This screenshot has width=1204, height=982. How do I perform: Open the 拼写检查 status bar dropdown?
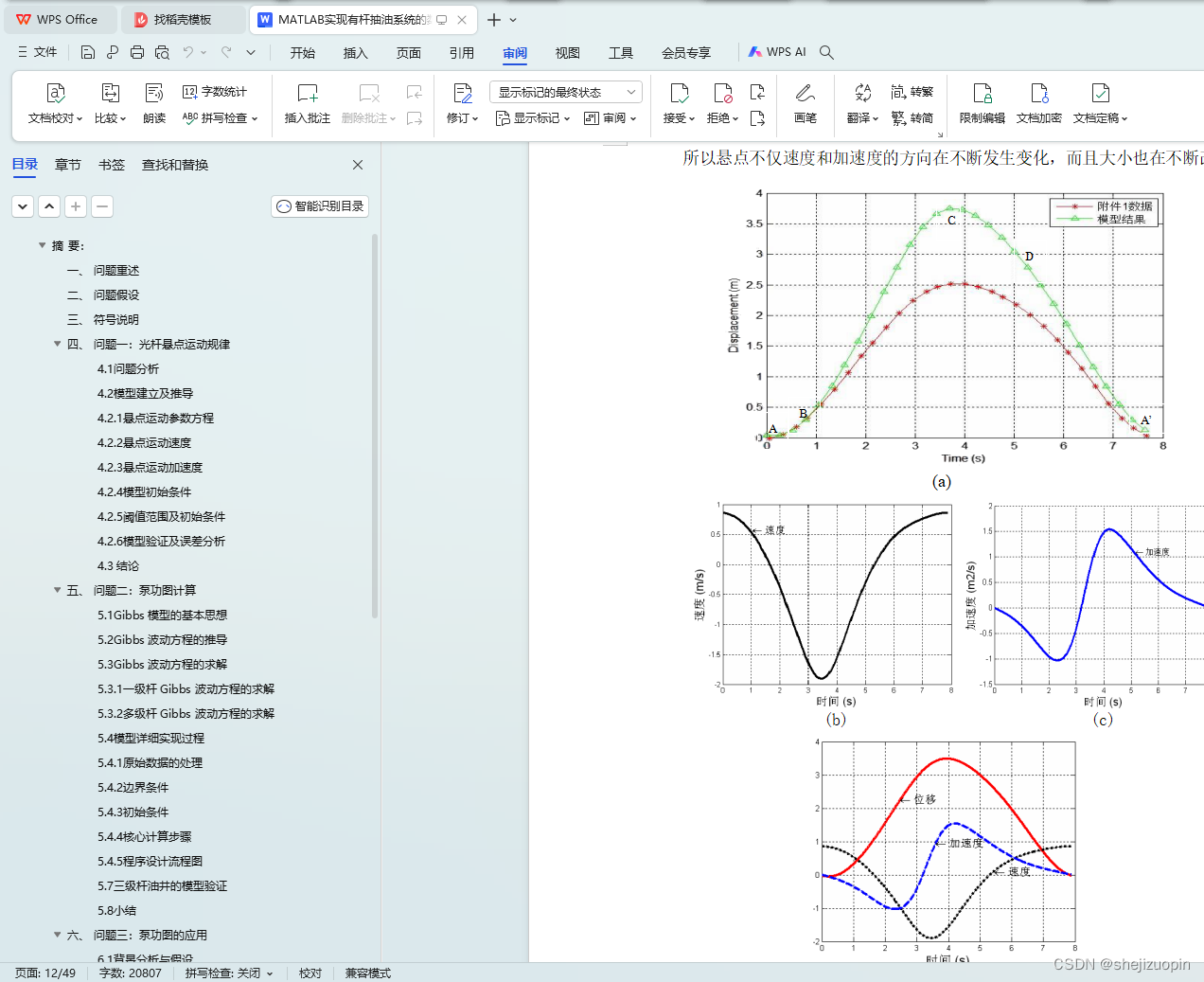click(229, 973)
